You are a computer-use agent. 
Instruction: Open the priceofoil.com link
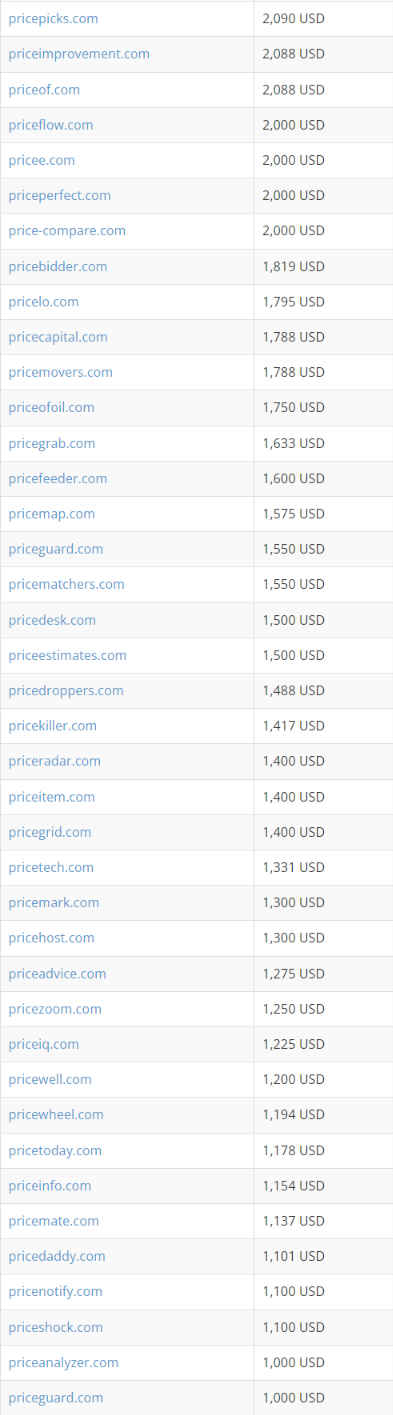coord(52,408)
